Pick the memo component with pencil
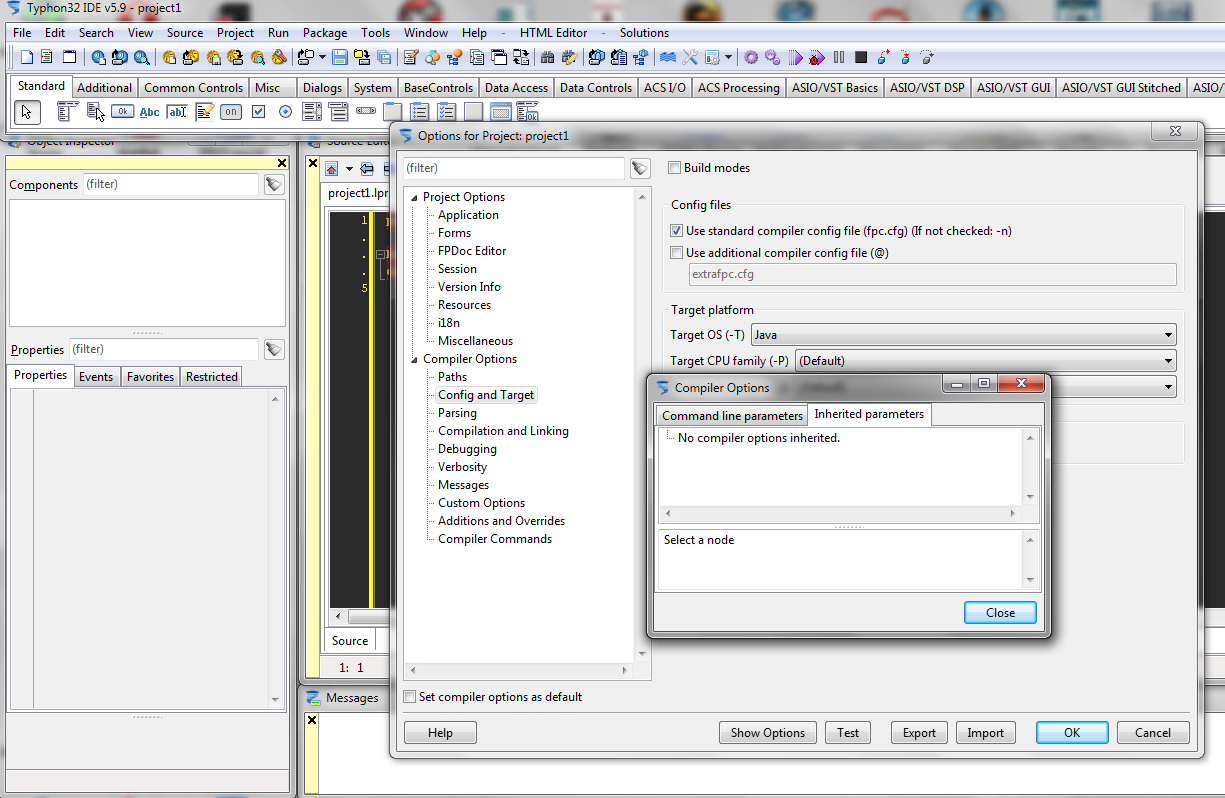The image size is (1225, 798). 204,111
